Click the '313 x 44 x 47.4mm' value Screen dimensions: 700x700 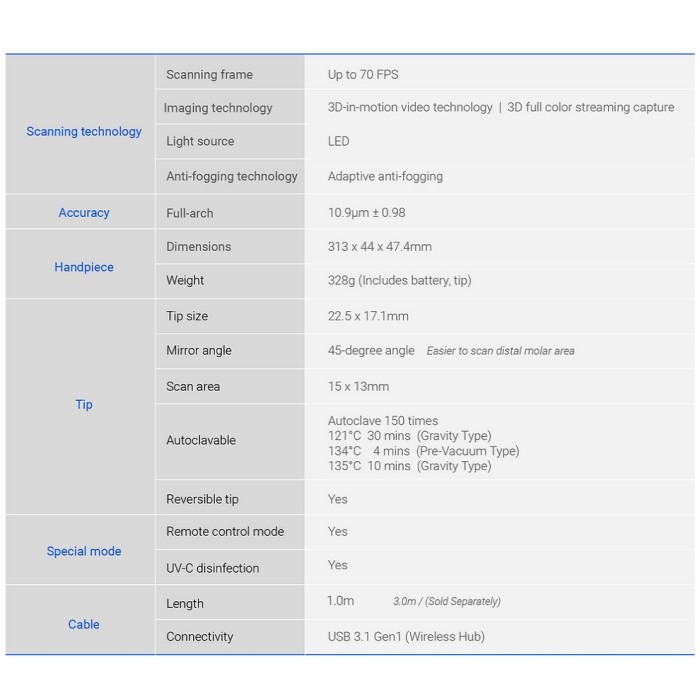380,246
